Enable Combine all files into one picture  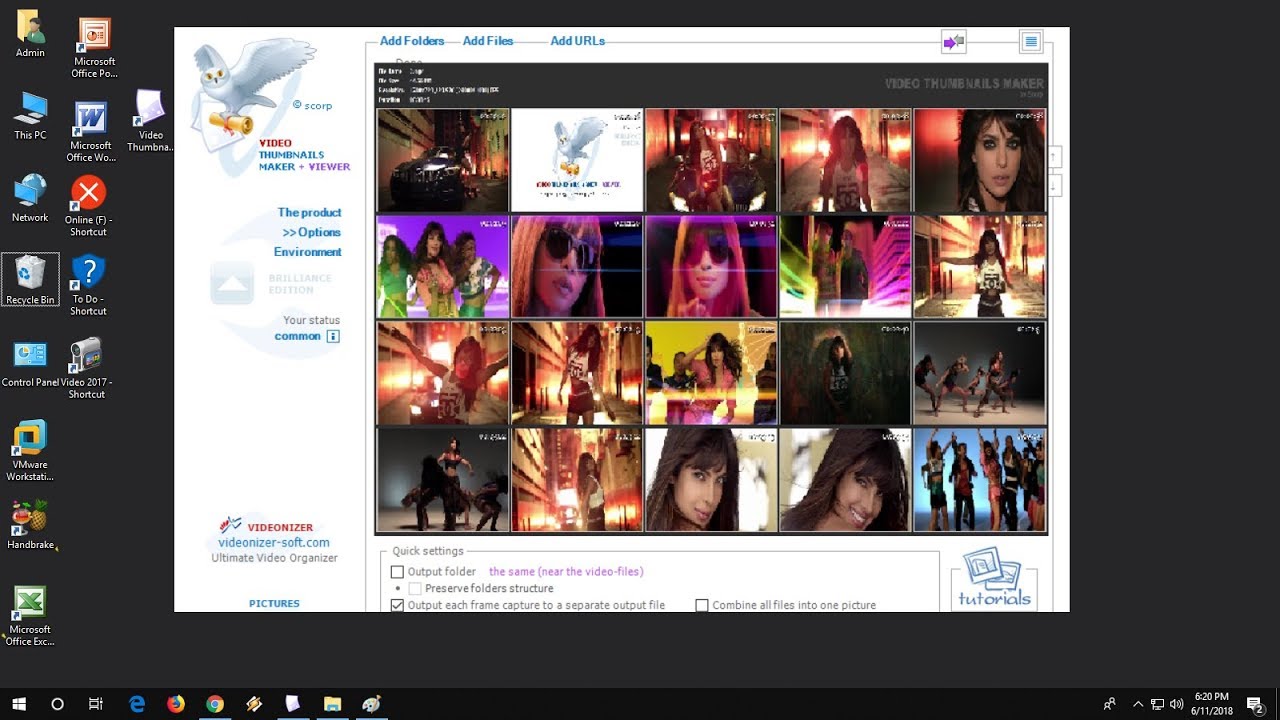[701, 605]
